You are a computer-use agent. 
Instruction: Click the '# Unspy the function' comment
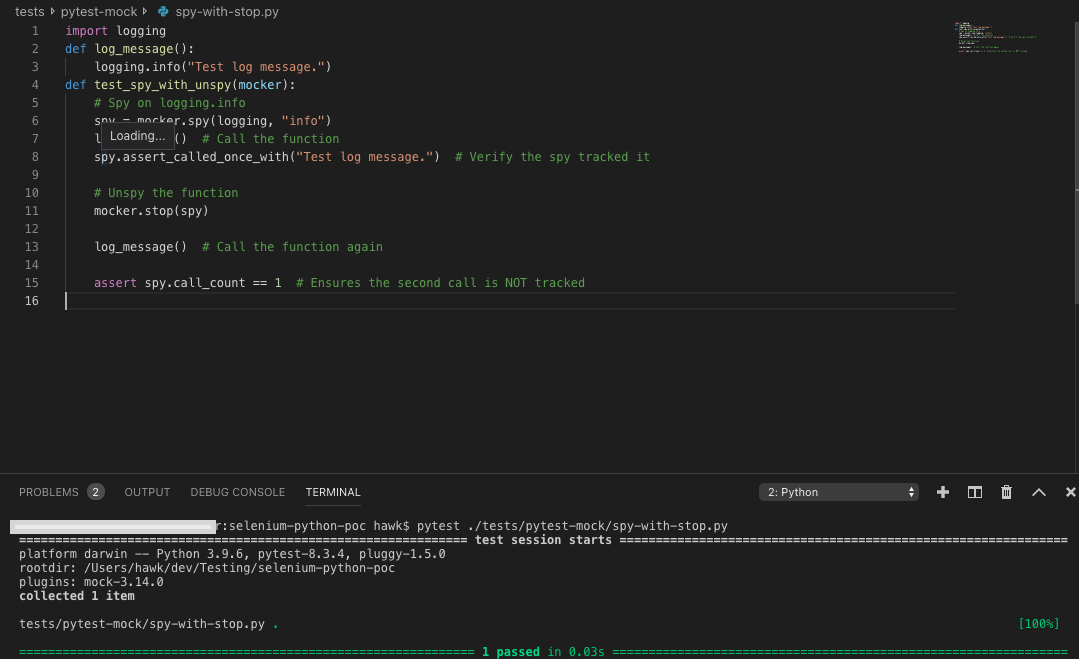pos(166,193)
